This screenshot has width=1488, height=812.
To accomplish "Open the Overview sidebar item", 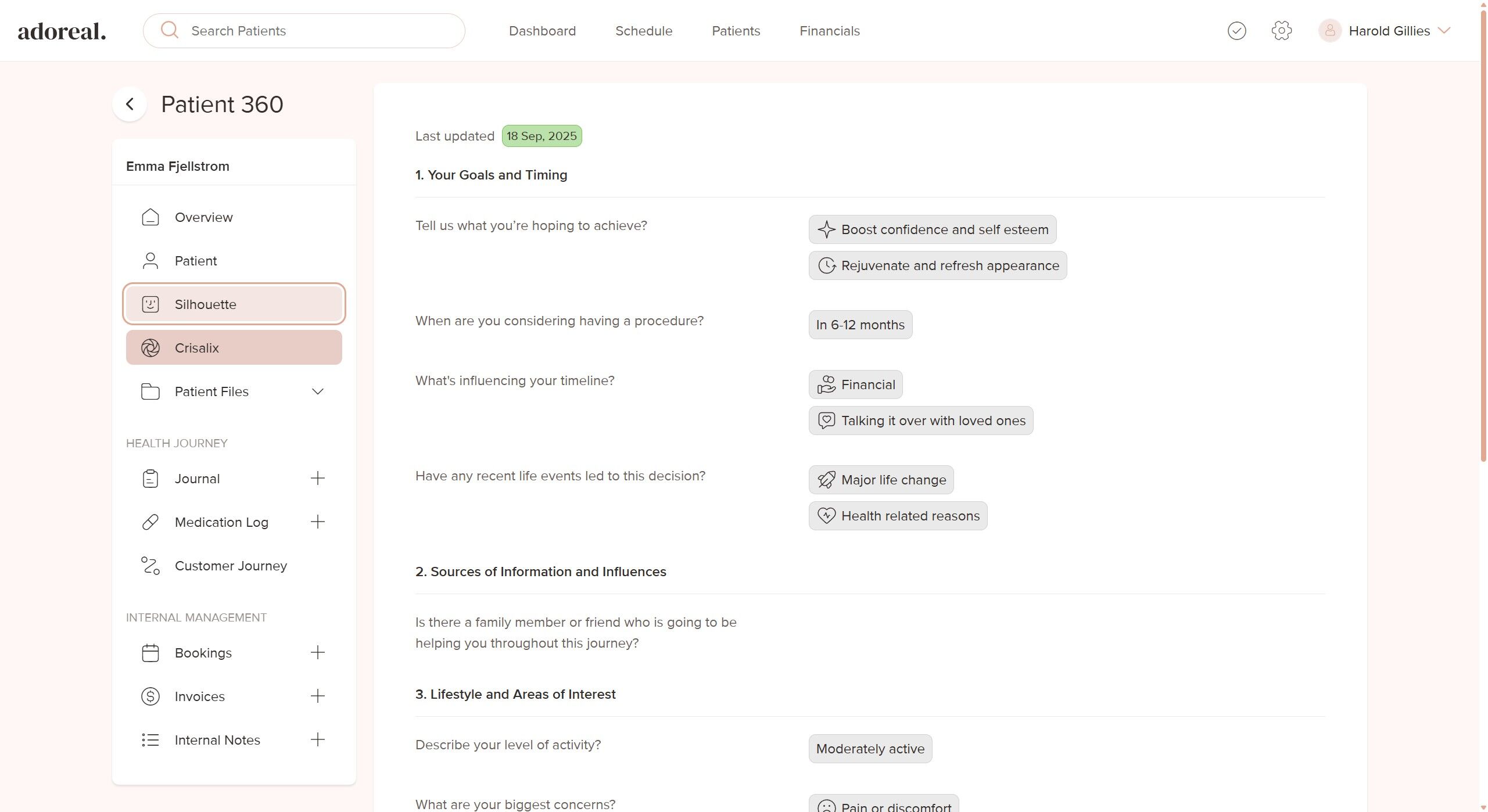I will click(203, 217).
